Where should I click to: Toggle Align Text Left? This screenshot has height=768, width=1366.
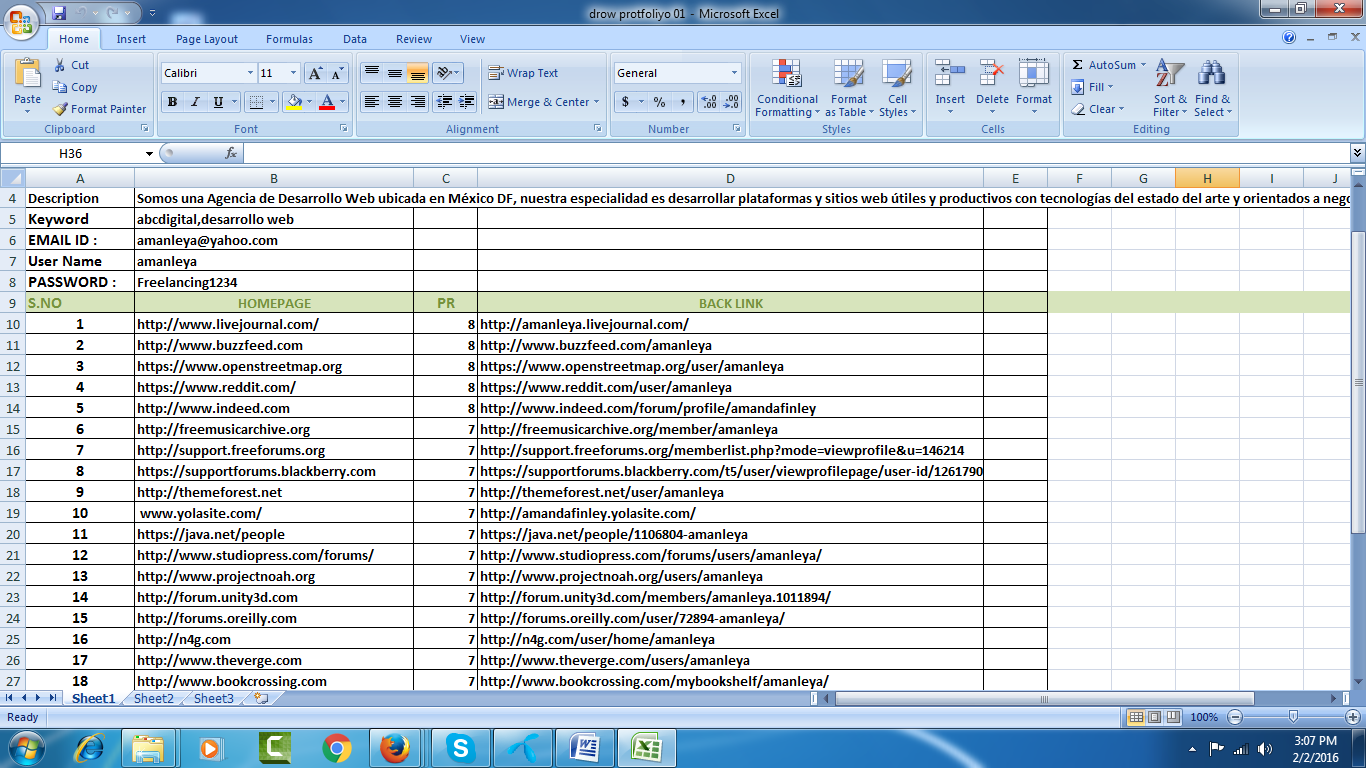tap(371, 102)
